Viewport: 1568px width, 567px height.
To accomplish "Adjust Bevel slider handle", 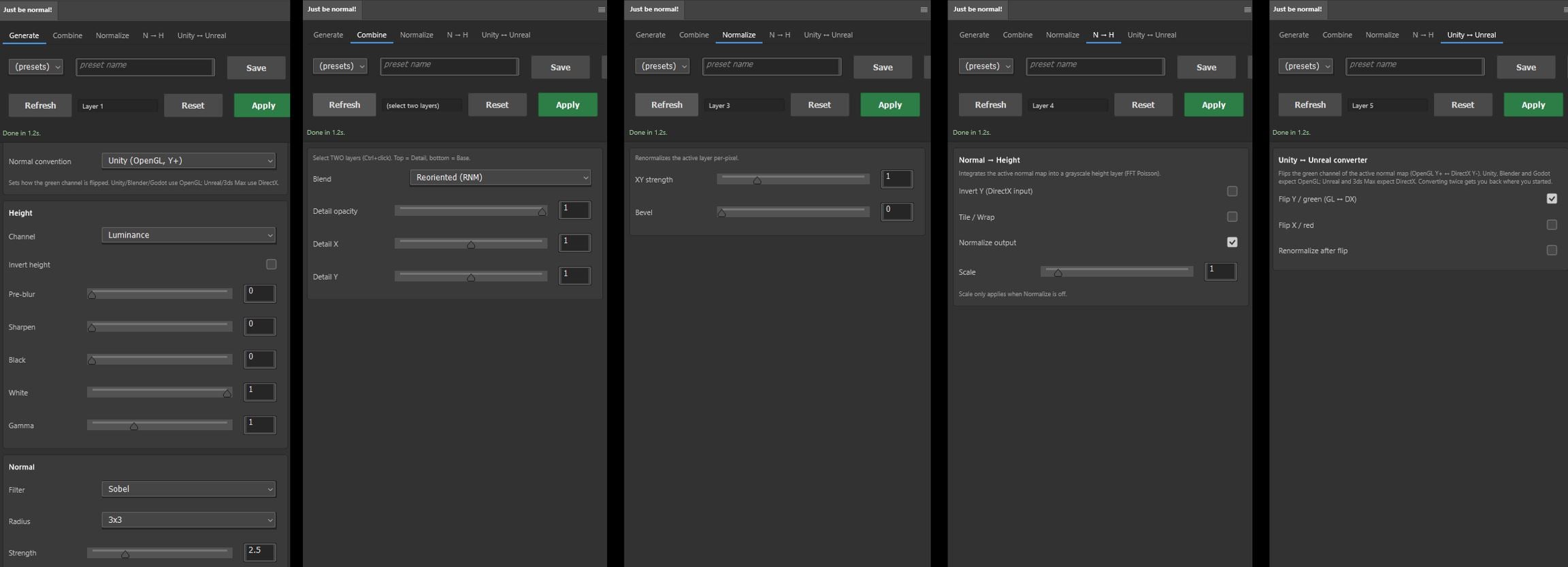I will (722, 213).
